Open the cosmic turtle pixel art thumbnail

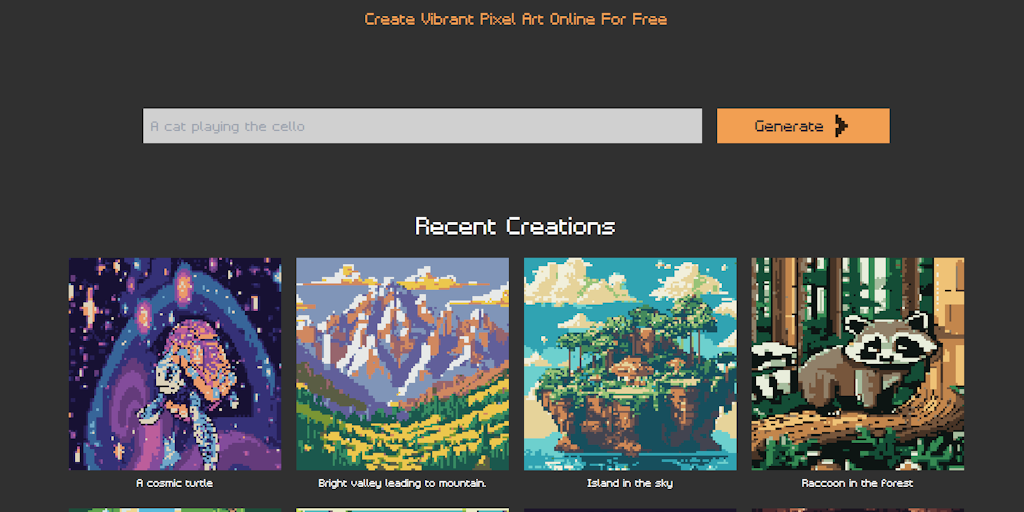(175, 364)
